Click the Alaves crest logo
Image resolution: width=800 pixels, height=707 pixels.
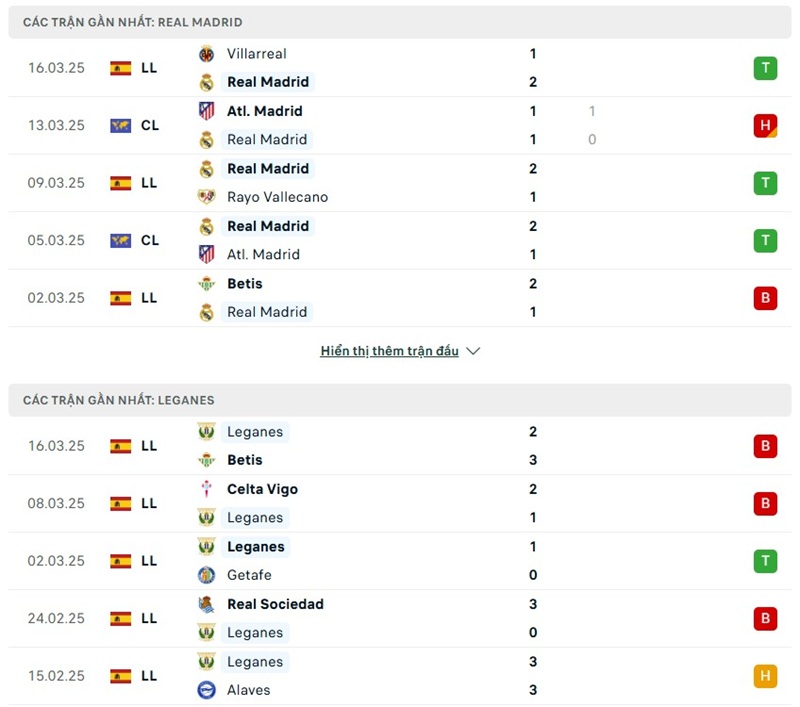[x=207, y=690]
